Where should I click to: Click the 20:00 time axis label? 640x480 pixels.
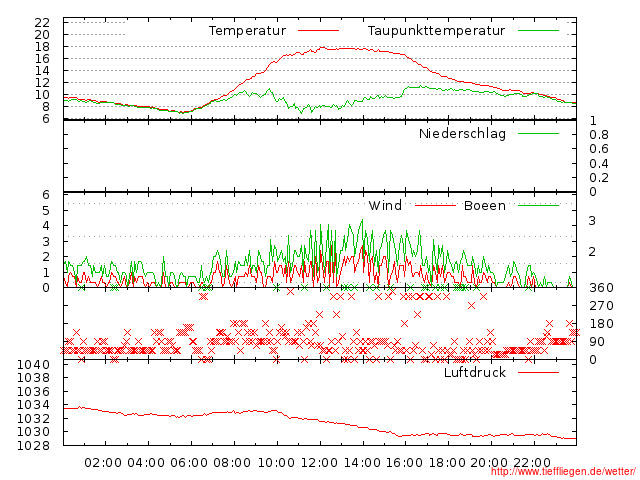pyautogui.click(x=489, y=463)
